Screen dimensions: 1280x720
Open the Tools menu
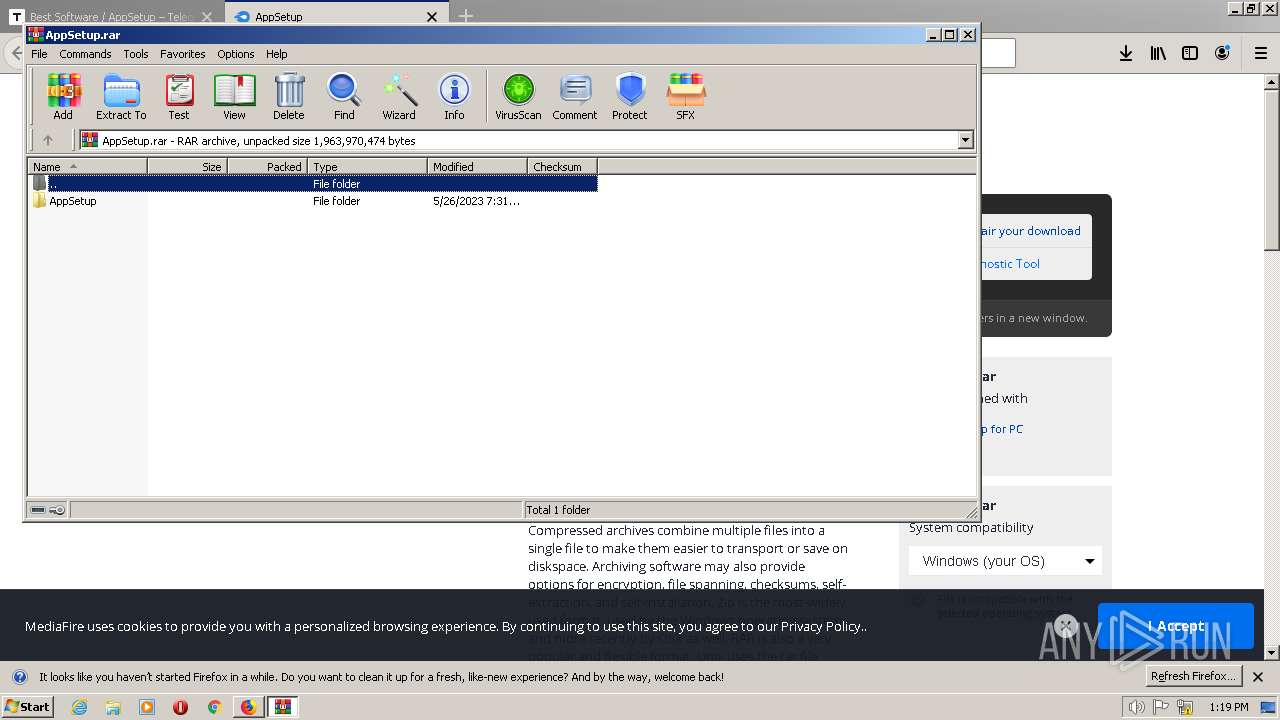click(x=136, y=54)
